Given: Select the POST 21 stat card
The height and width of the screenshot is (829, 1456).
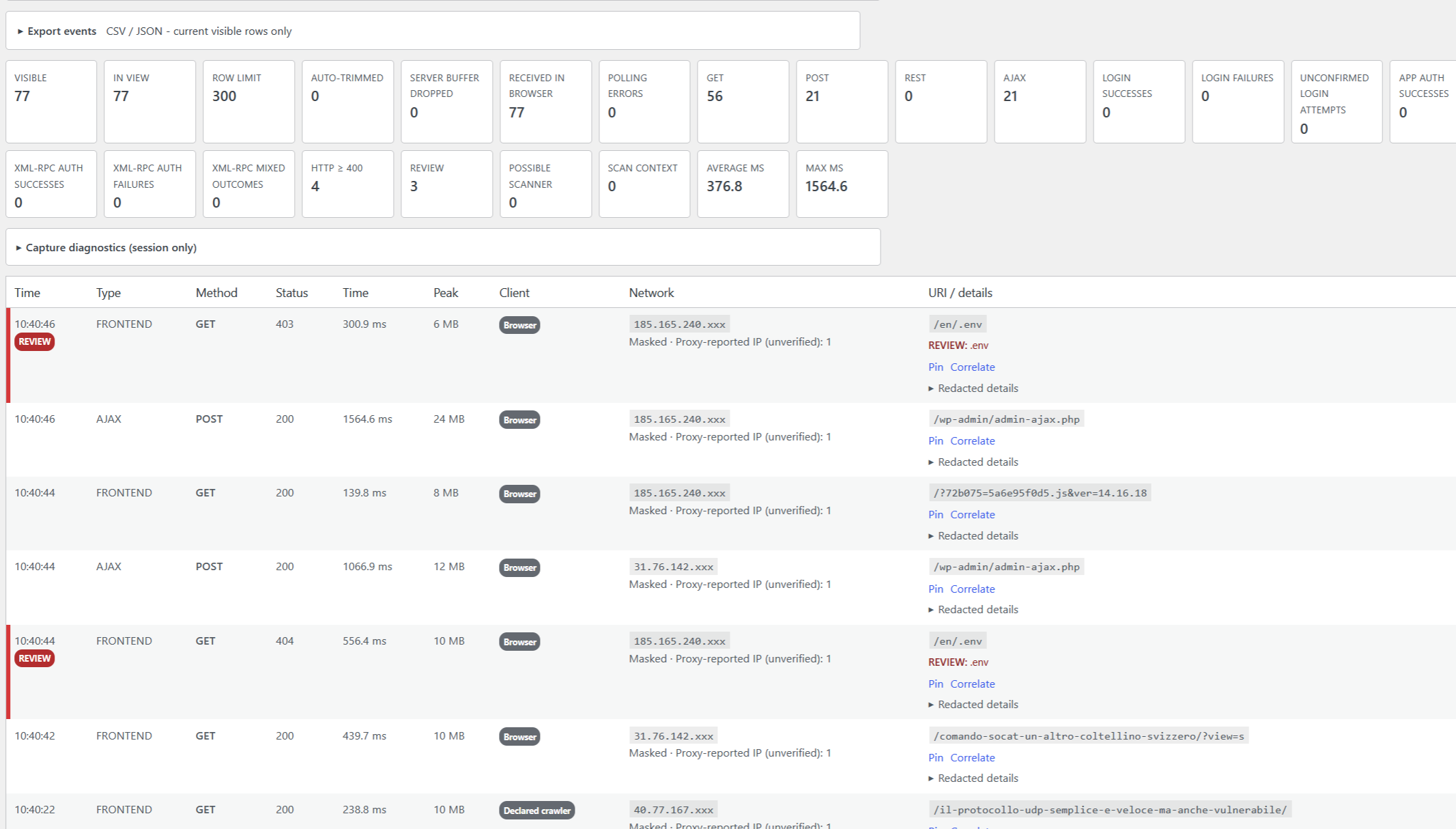Looking at the screenshot, I should click(x=842, y=102).
